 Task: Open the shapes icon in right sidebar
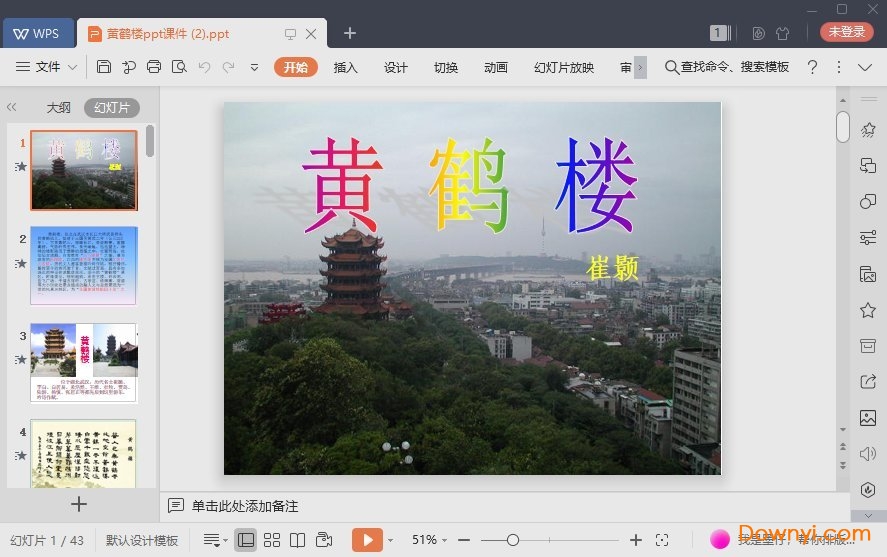(x=868, y=201)
